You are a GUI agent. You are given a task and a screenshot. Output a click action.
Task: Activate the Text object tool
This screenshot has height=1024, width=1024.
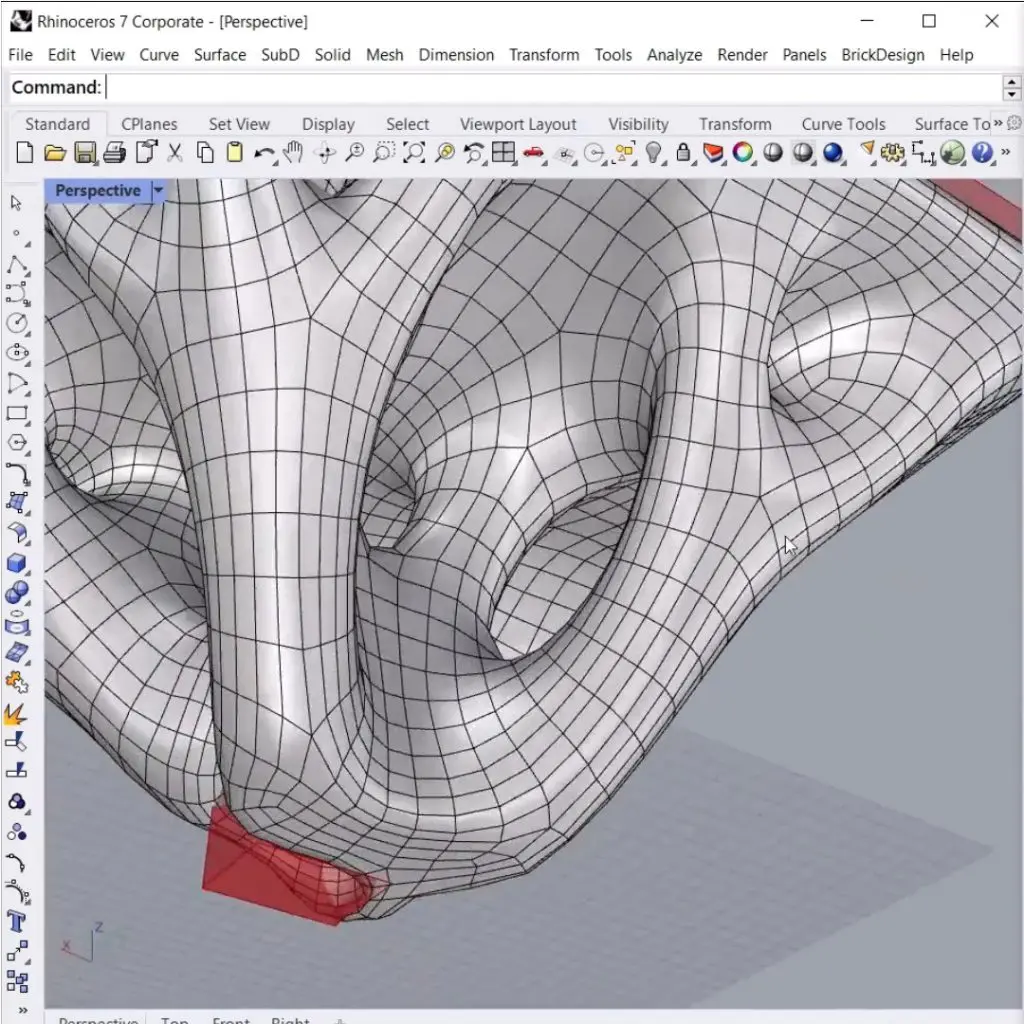click(x=17, y=921)
